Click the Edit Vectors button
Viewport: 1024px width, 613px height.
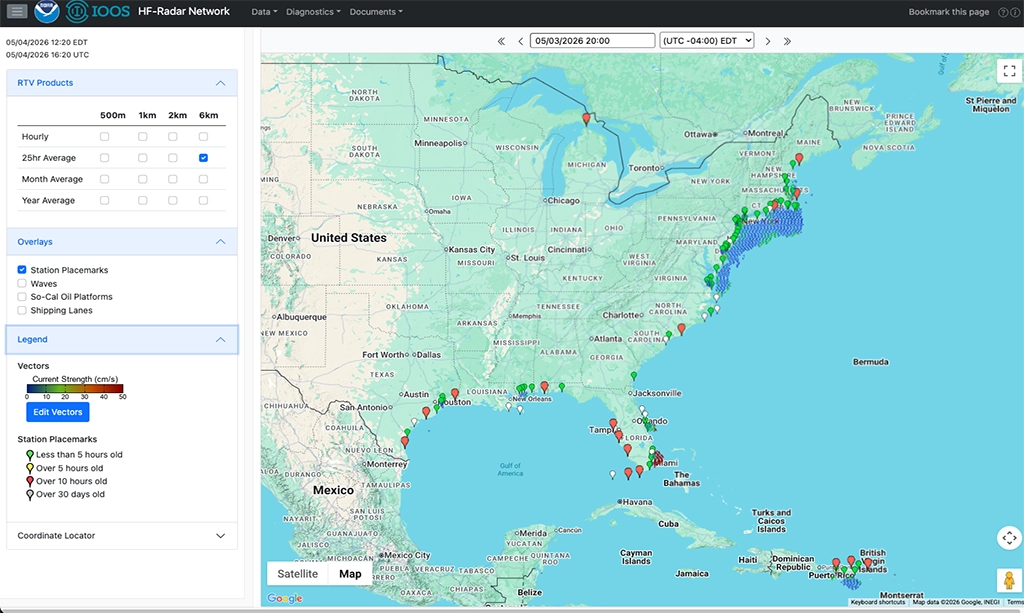click(x=57, y=412)
